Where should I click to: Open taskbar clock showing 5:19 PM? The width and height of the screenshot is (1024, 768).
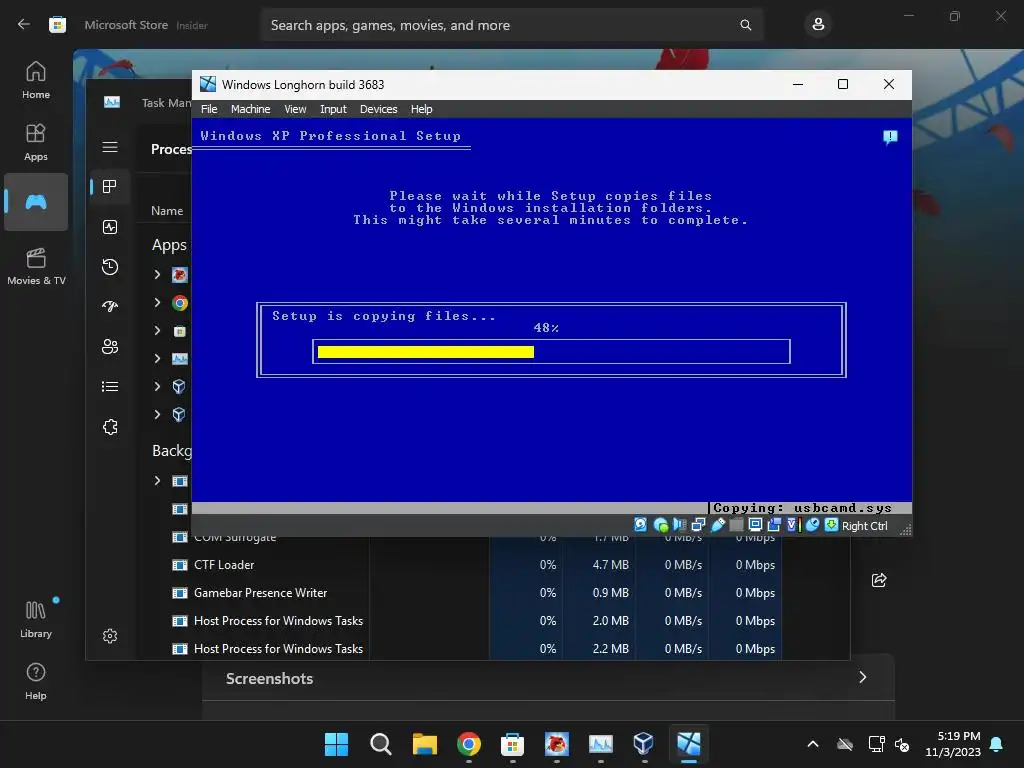click(x=953, y=744)
